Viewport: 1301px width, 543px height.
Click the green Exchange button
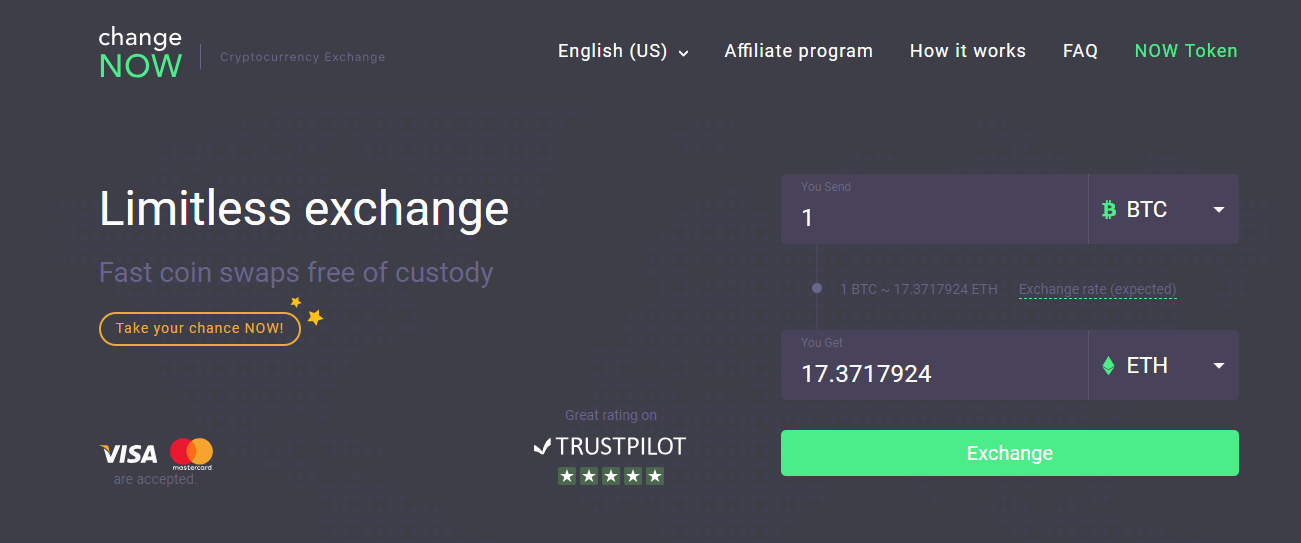click(x=1009, y=453)
